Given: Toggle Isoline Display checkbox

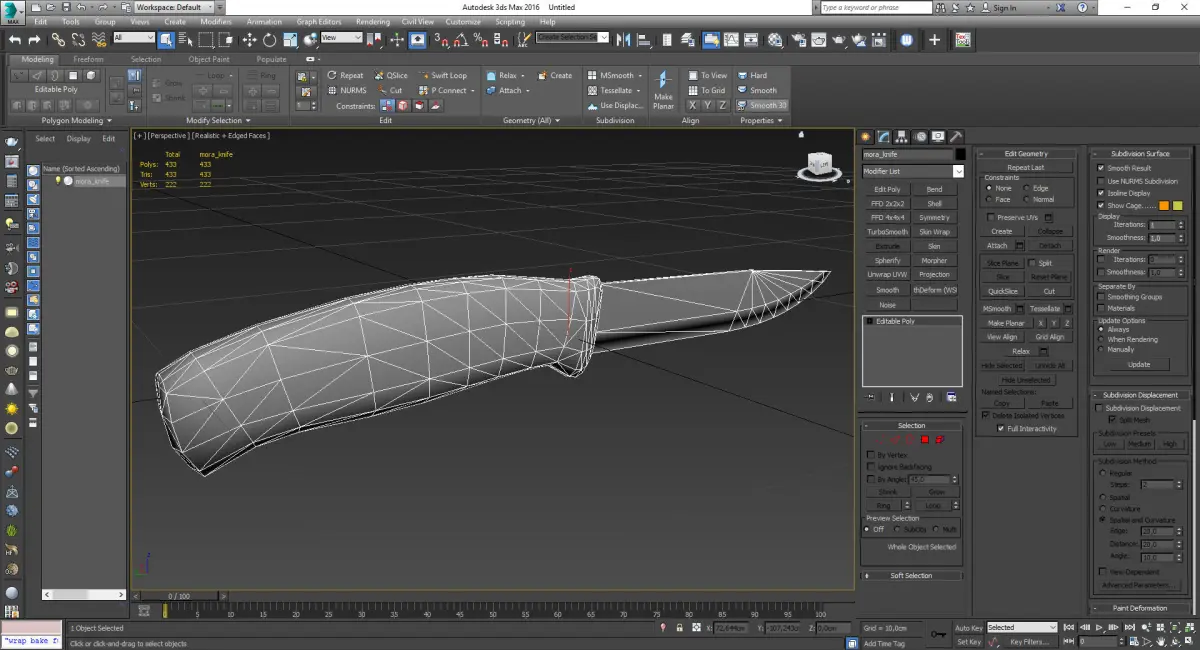Looking at the screenshot, I should (1101, 193).
